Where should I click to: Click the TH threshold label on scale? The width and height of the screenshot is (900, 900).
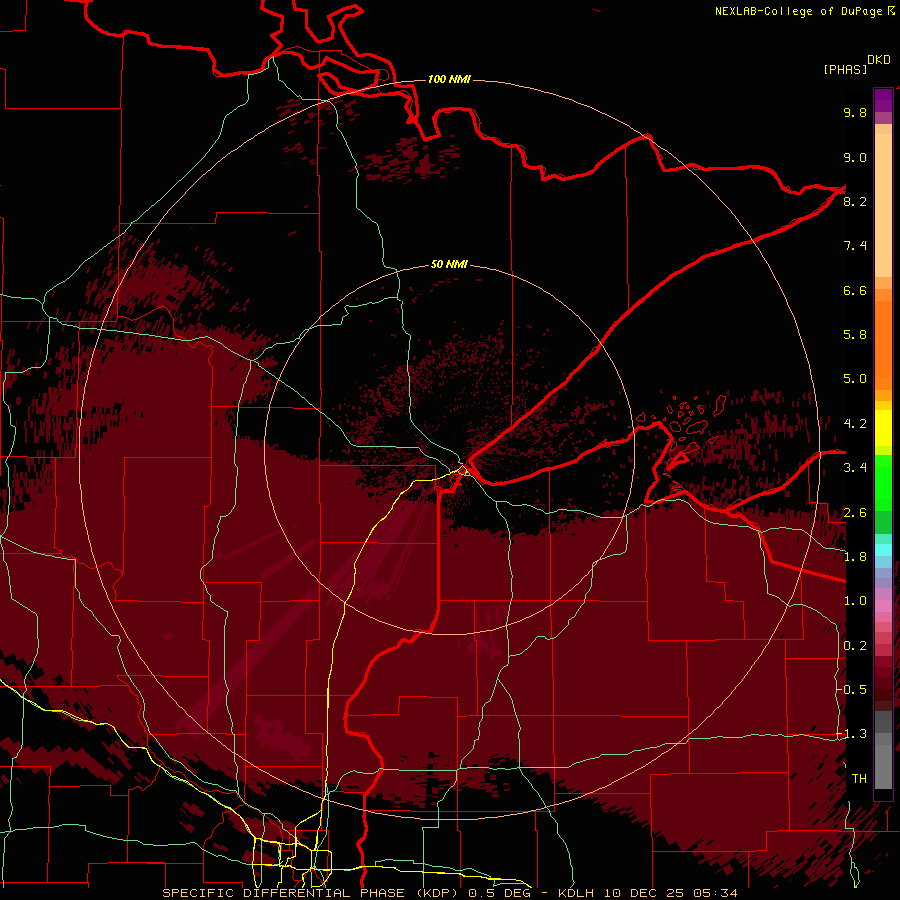coord(859,779)
